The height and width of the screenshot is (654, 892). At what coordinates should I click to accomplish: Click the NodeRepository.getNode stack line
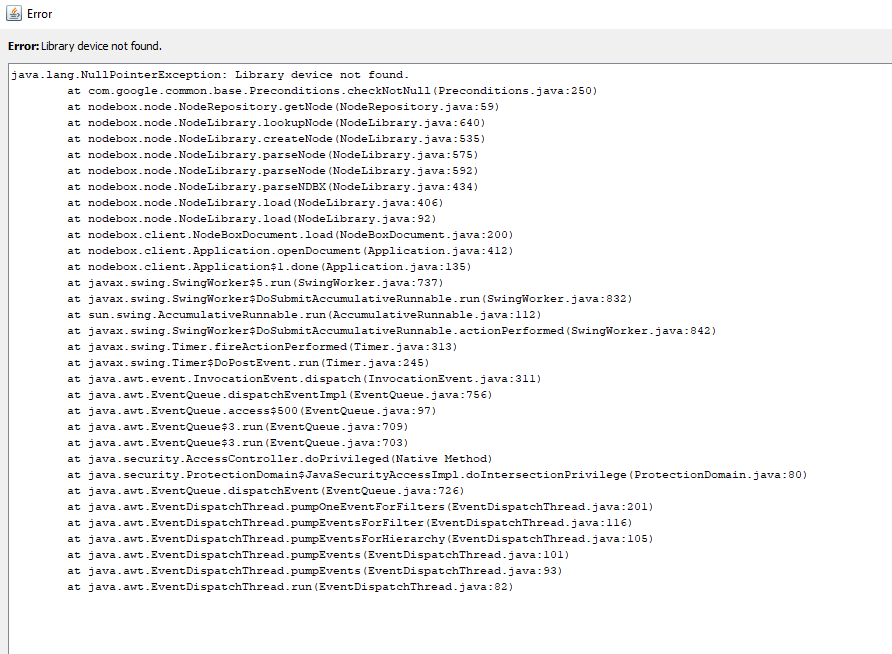[x=283, y=106]
